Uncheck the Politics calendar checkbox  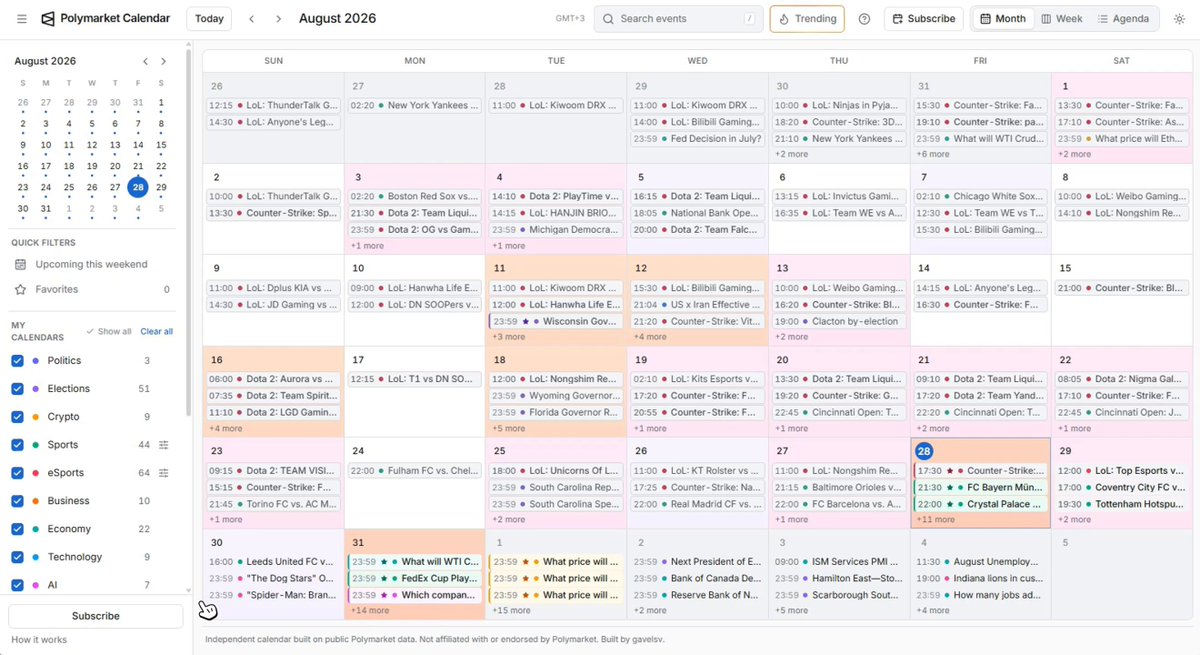(x=17, y=361)
